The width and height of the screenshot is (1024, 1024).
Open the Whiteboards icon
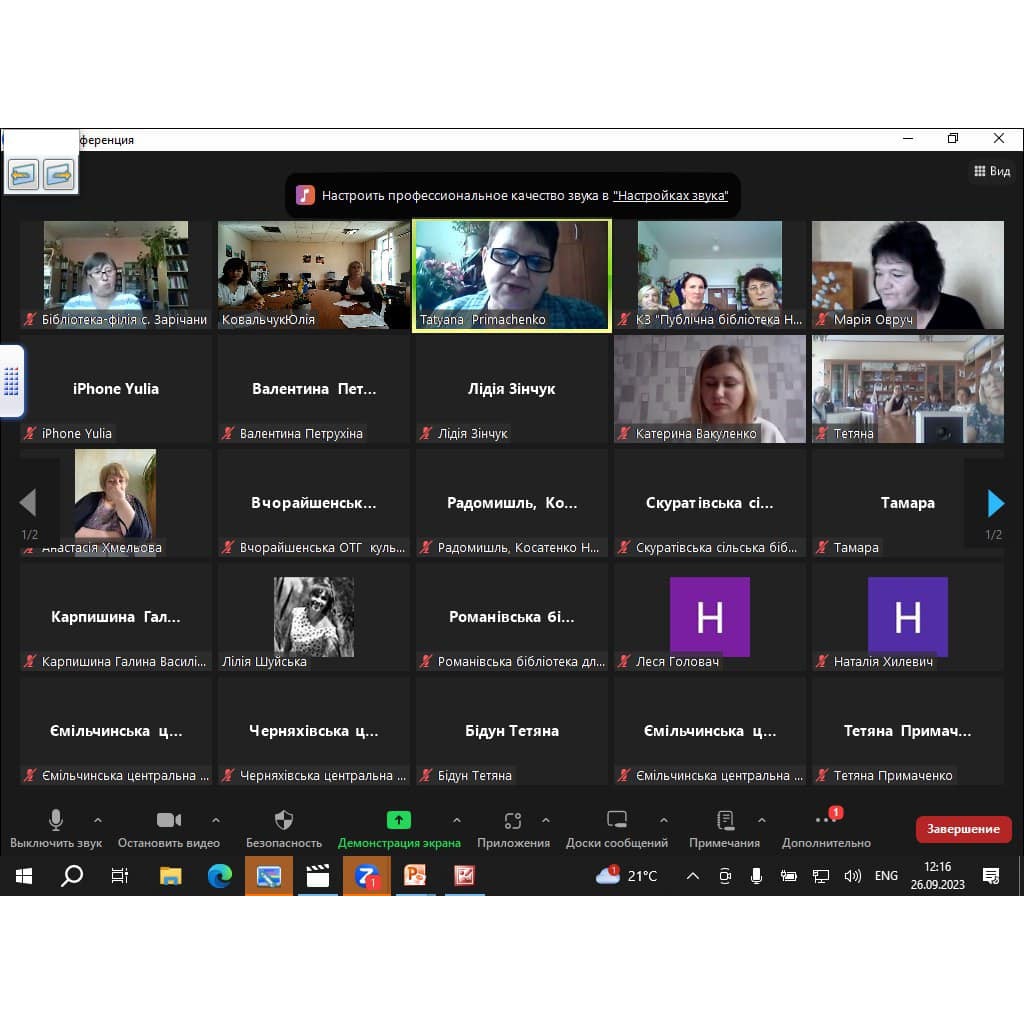tap(617, 821)
